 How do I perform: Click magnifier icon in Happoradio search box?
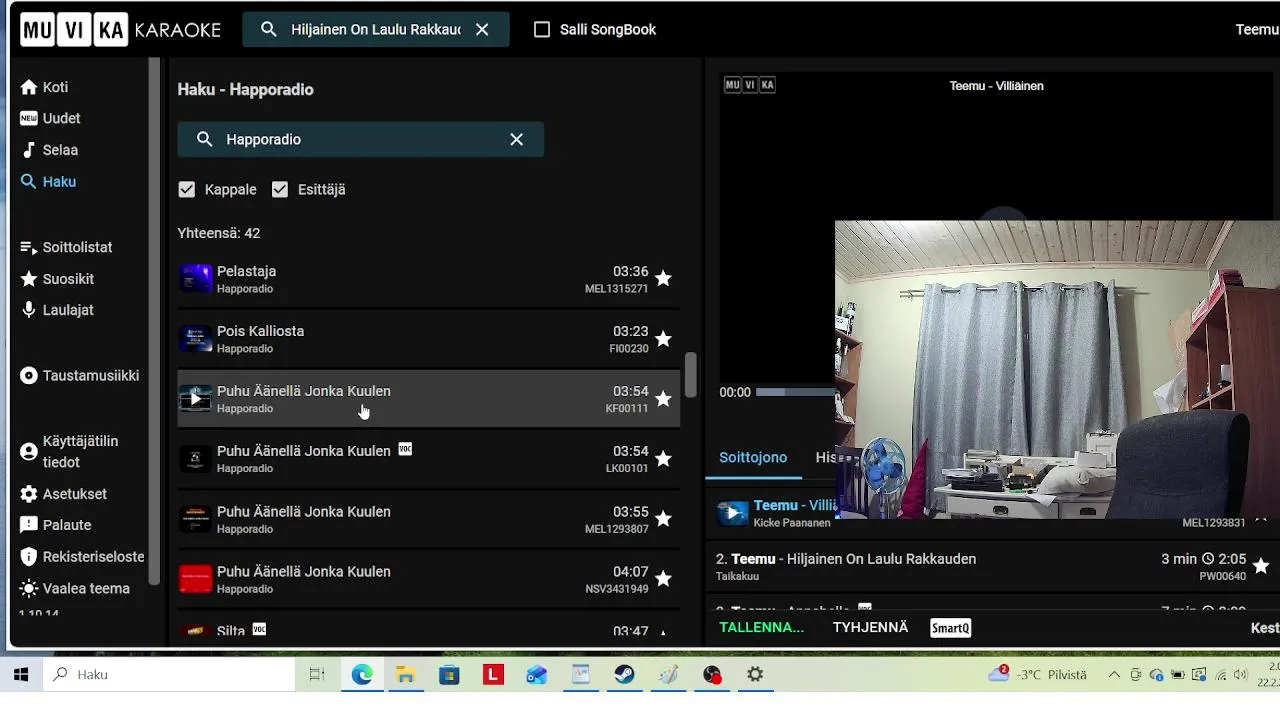(x=204, y=139)
